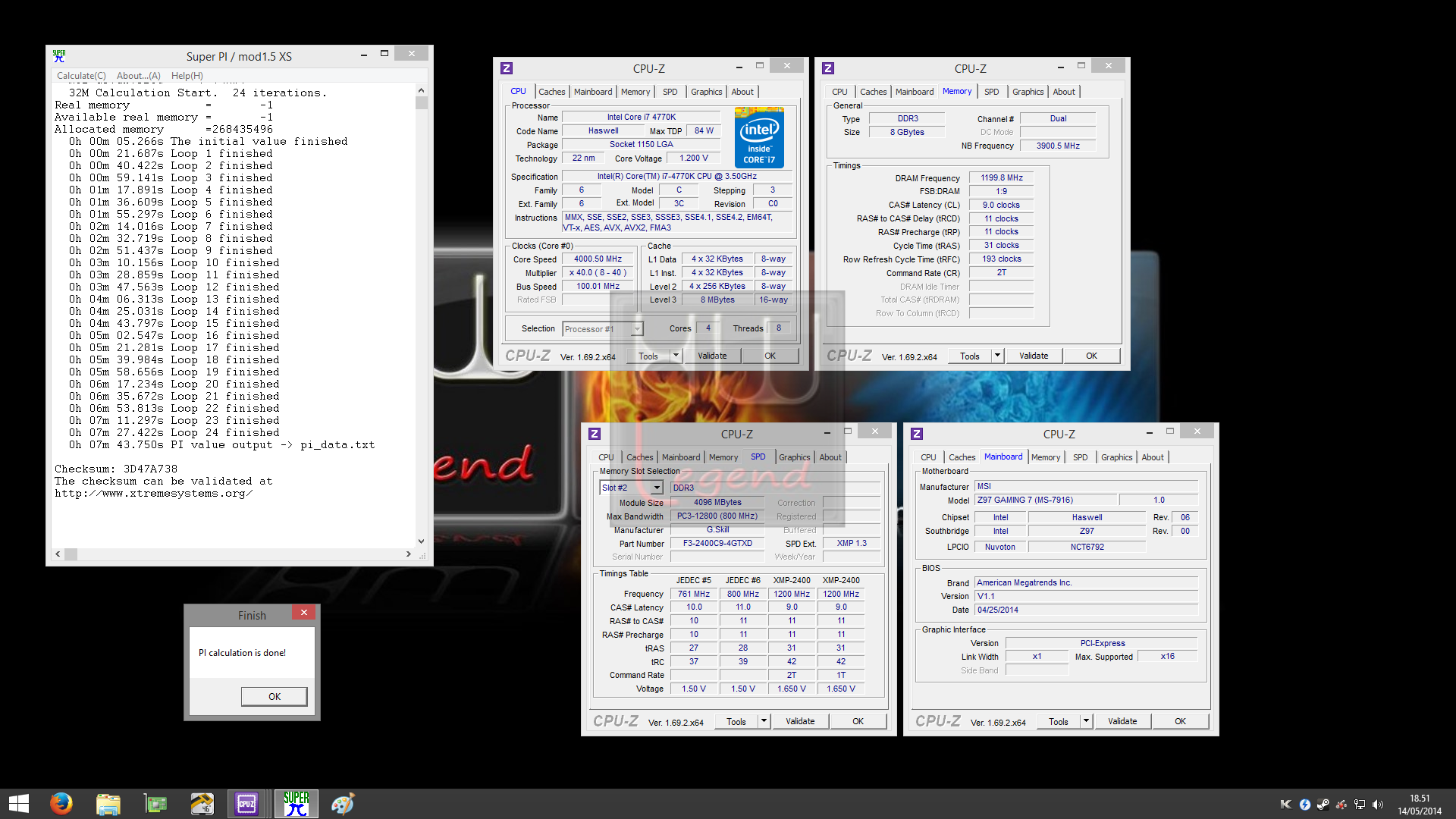1456x819 pixels.
Task: Click OK in the CPU-Z SPD window
Action: (x=858, y=721)
